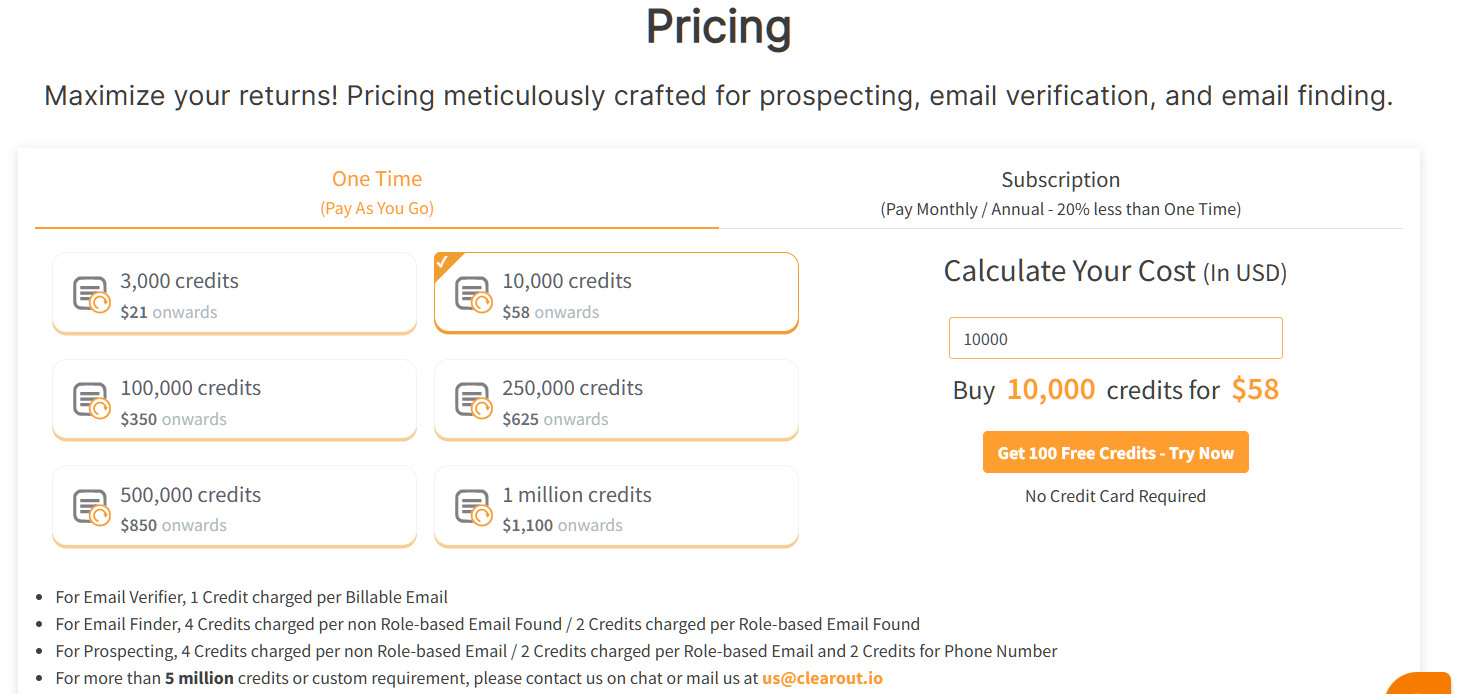This screenshot has width=1459, height=694.
Task: Pick the 1 million credits package
Action: tap(616, 507)
